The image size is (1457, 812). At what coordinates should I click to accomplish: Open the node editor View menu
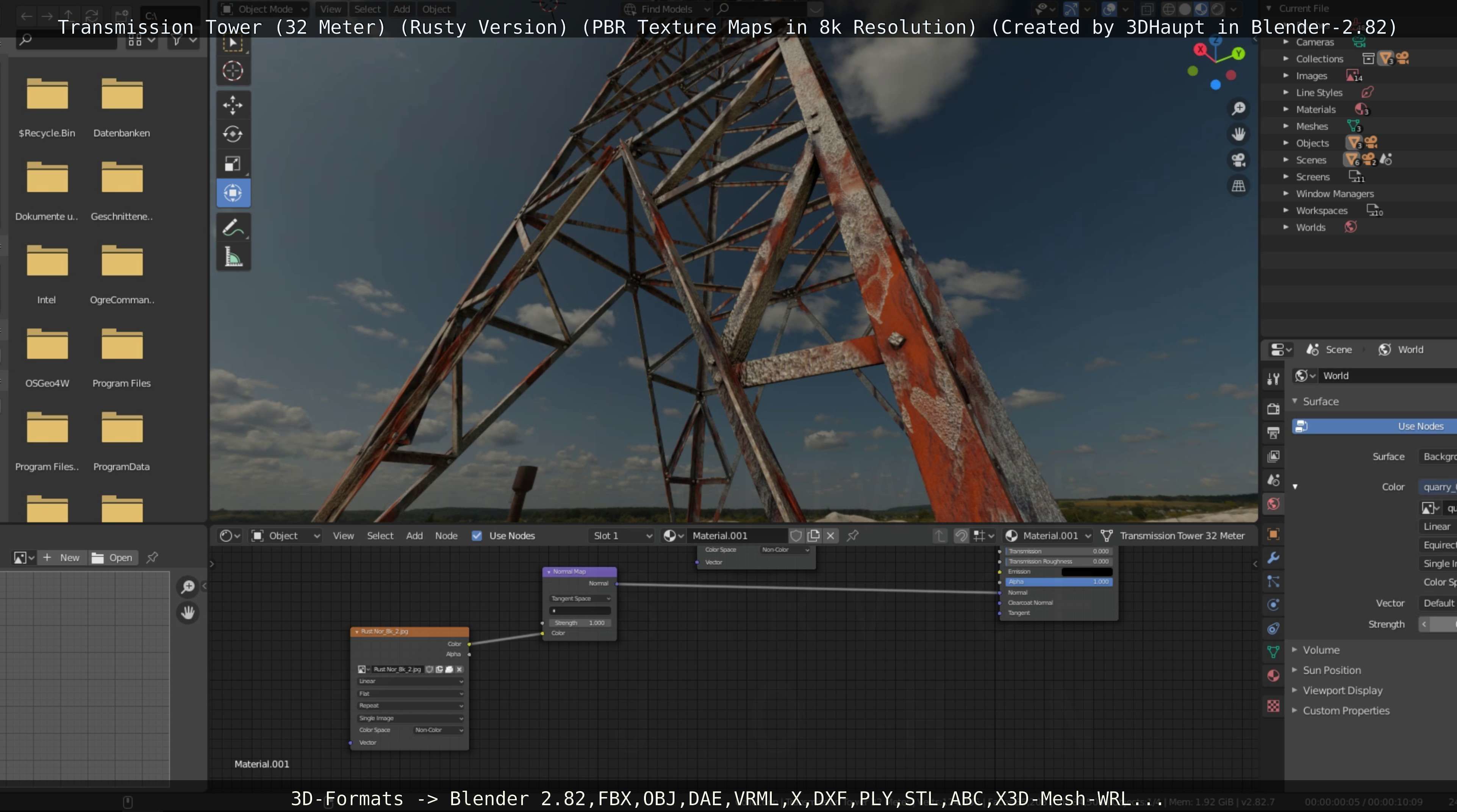tap(343, 536)
